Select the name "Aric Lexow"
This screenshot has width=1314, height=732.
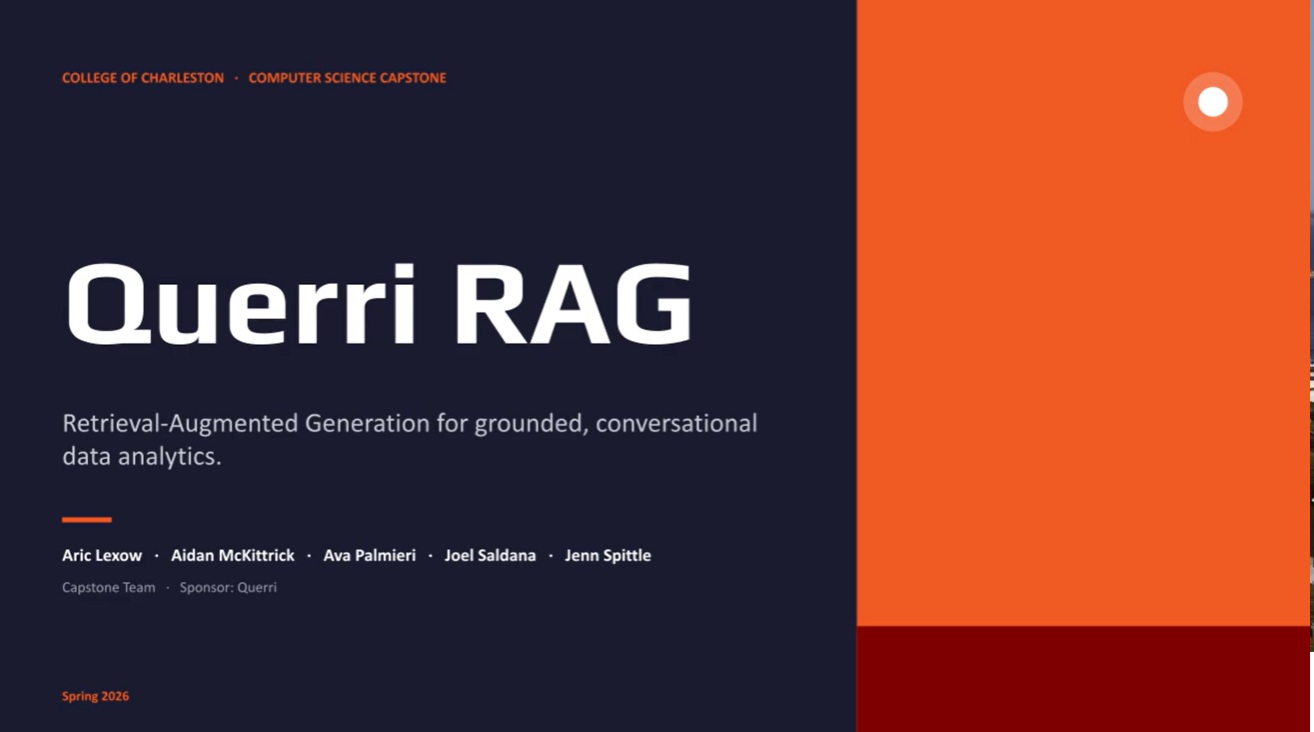click(102, 555)
